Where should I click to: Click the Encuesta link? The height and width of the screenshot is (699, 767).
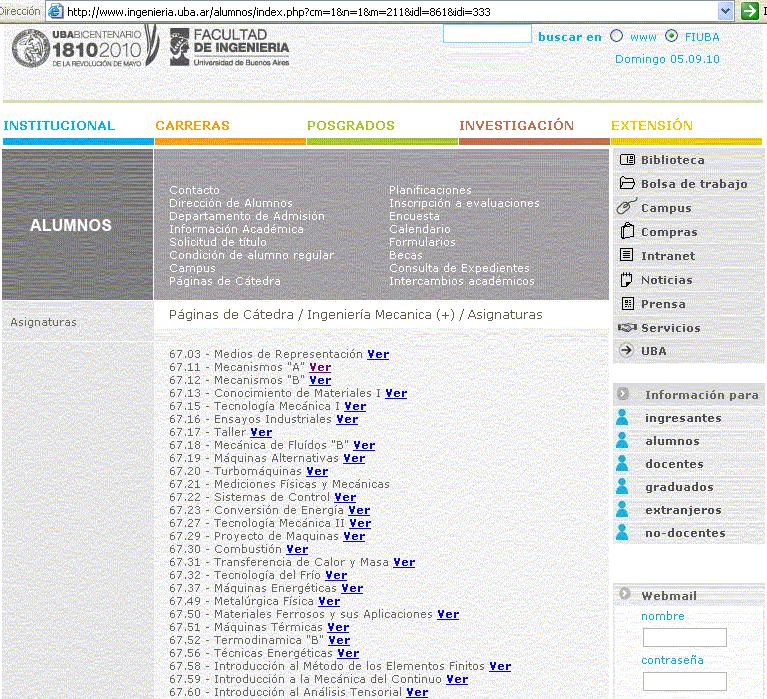point(414,216)
